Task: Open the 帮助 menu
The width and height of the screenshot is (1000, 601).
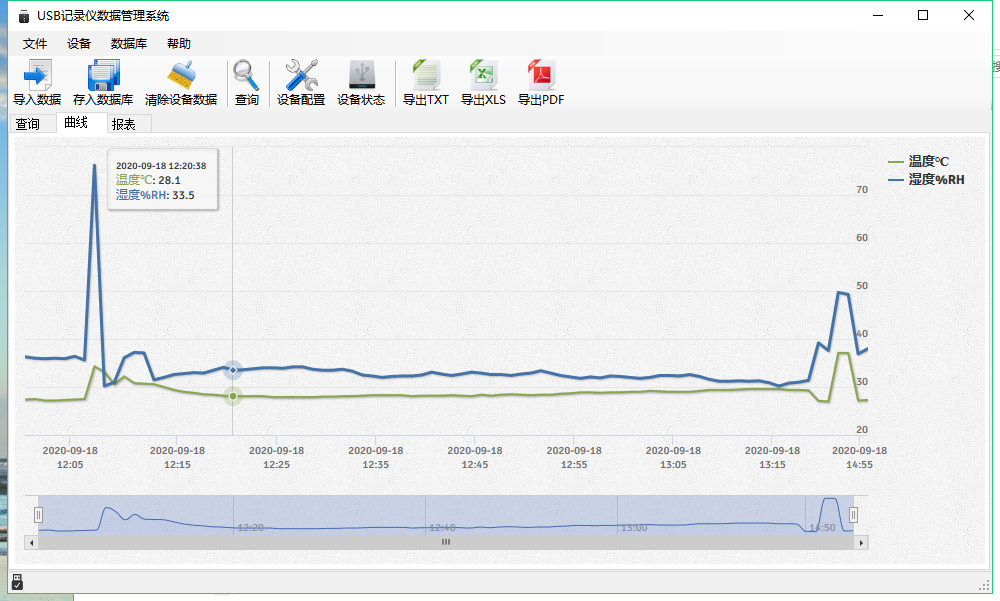Action: 179,43
